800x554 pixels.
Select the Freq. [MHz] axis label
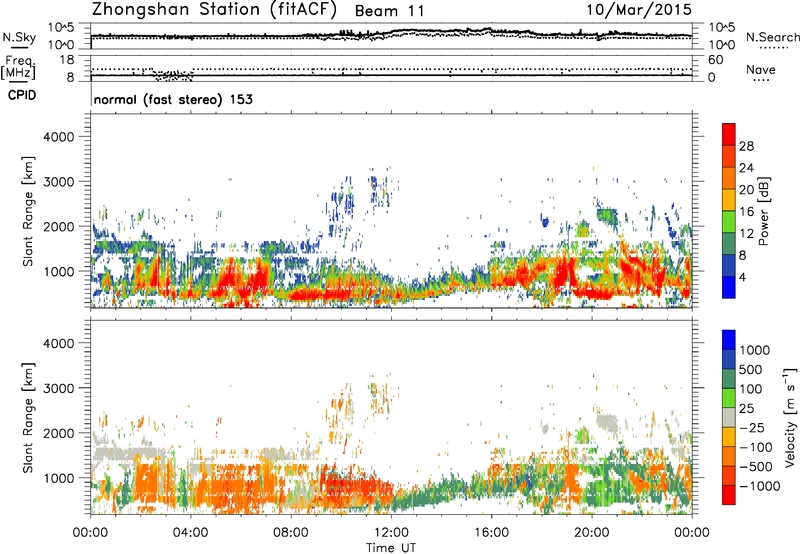point(18,68)
